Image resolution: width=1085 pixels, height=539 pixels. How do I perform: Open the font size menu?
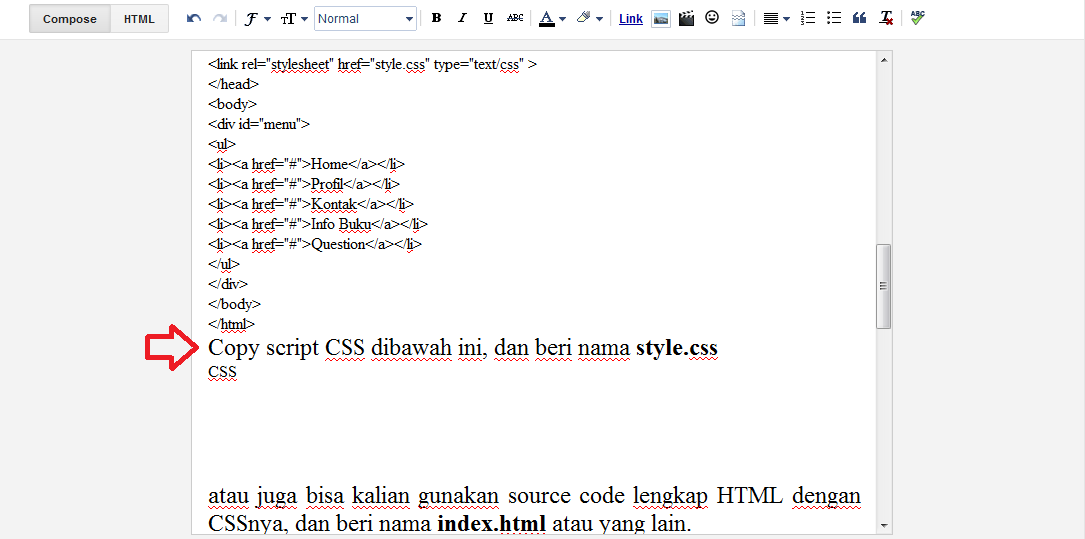point(294,19)
